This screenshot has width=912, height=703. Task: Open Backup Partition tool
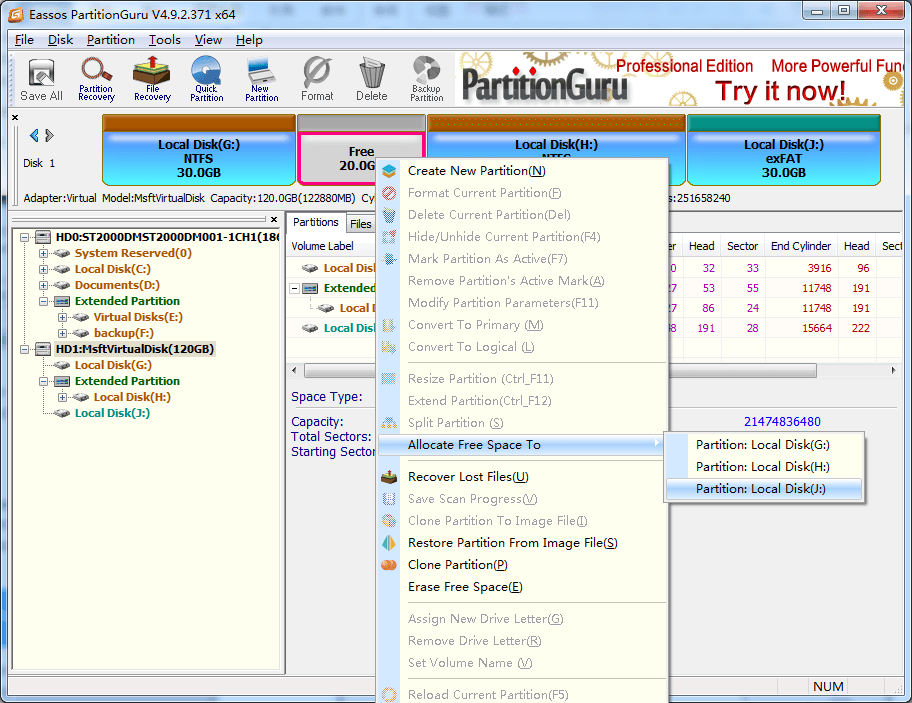tap(427, 80)
